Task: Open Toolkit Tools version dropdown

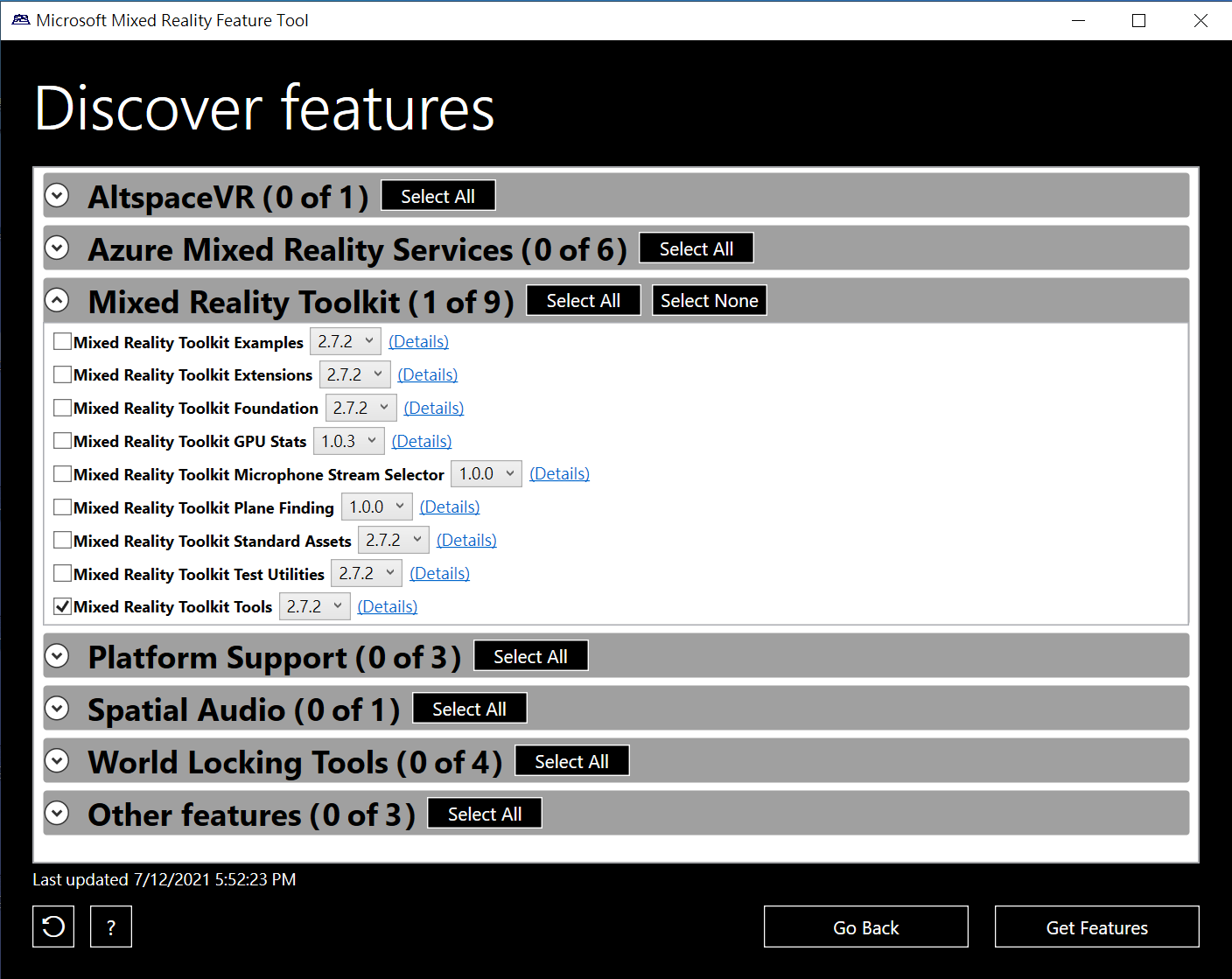Action: [315, 606]
